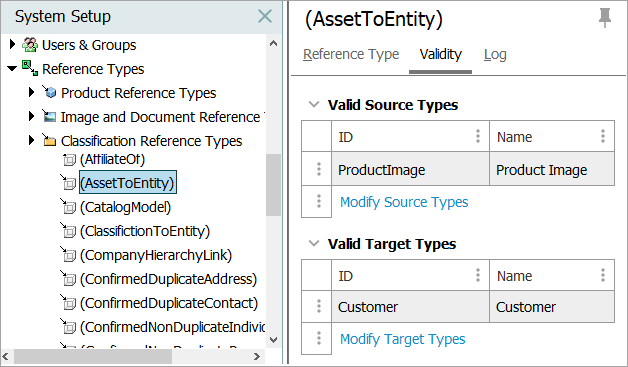This screenshot has width=628, height=367.
Task: Select the (AssetToEntity) tree label
Action: (x=128, y=183)
